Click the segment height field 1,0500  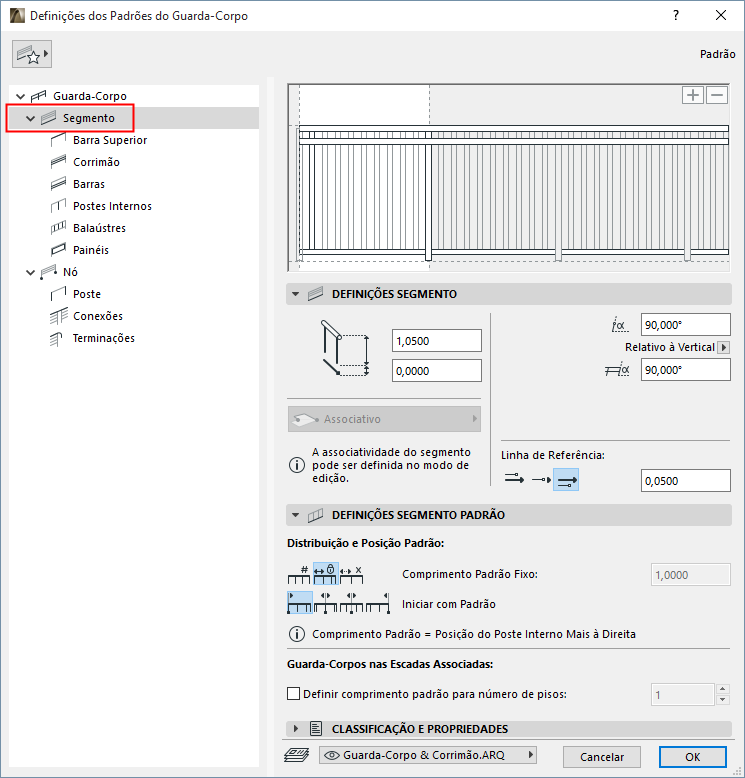click(437, 341)
